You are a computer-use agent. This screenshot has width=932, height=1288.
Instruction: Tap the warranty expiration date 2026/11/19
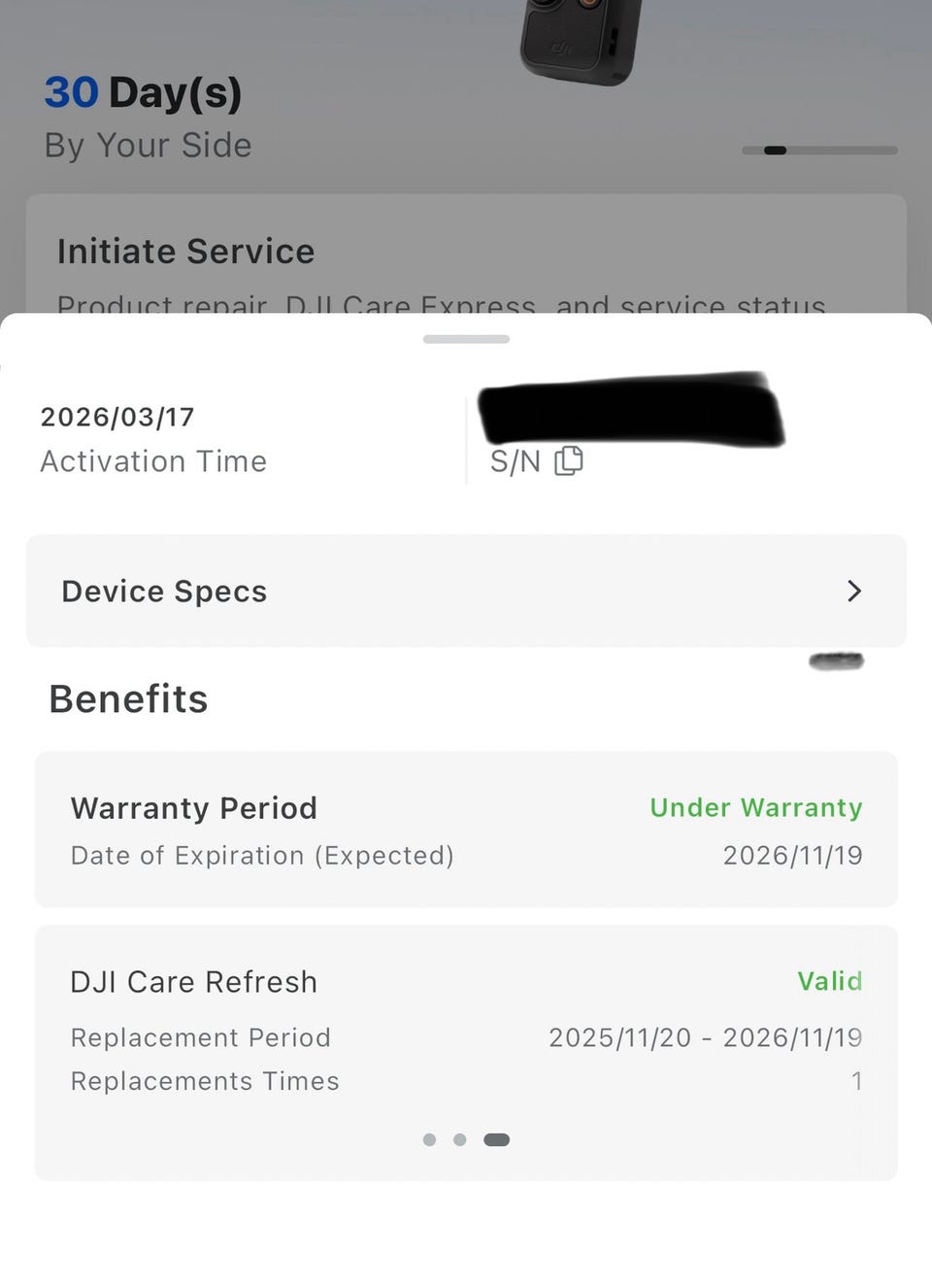coord(793,855)
